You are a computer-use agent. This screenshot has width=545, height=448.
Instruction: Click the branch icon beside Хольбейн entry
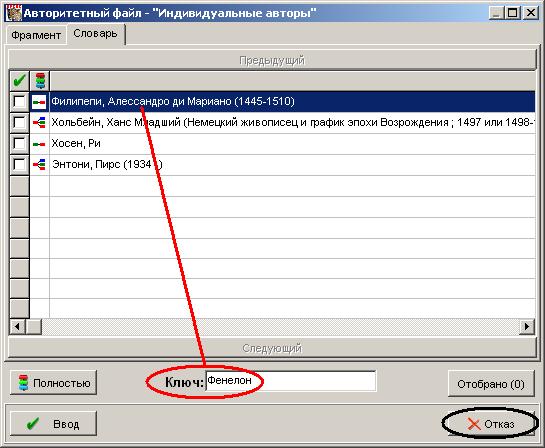[39, 123]
